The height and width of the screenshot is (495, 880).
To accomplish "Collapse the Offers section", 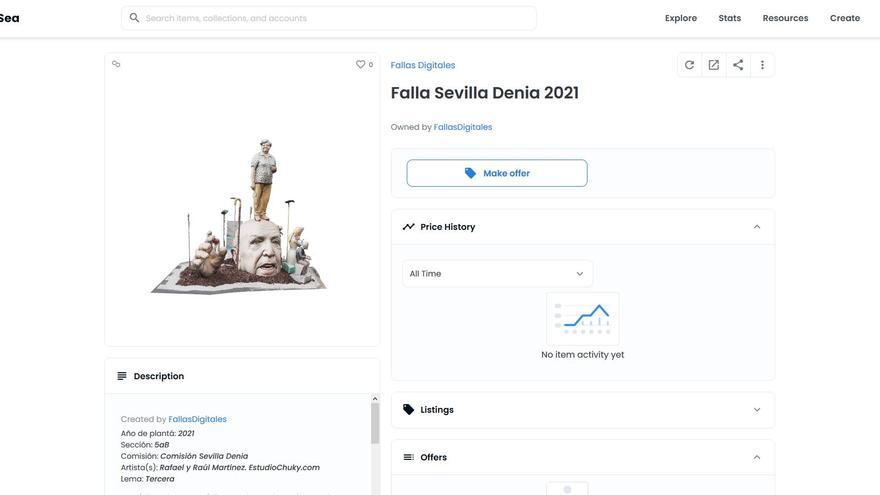I will coord(757,457).
